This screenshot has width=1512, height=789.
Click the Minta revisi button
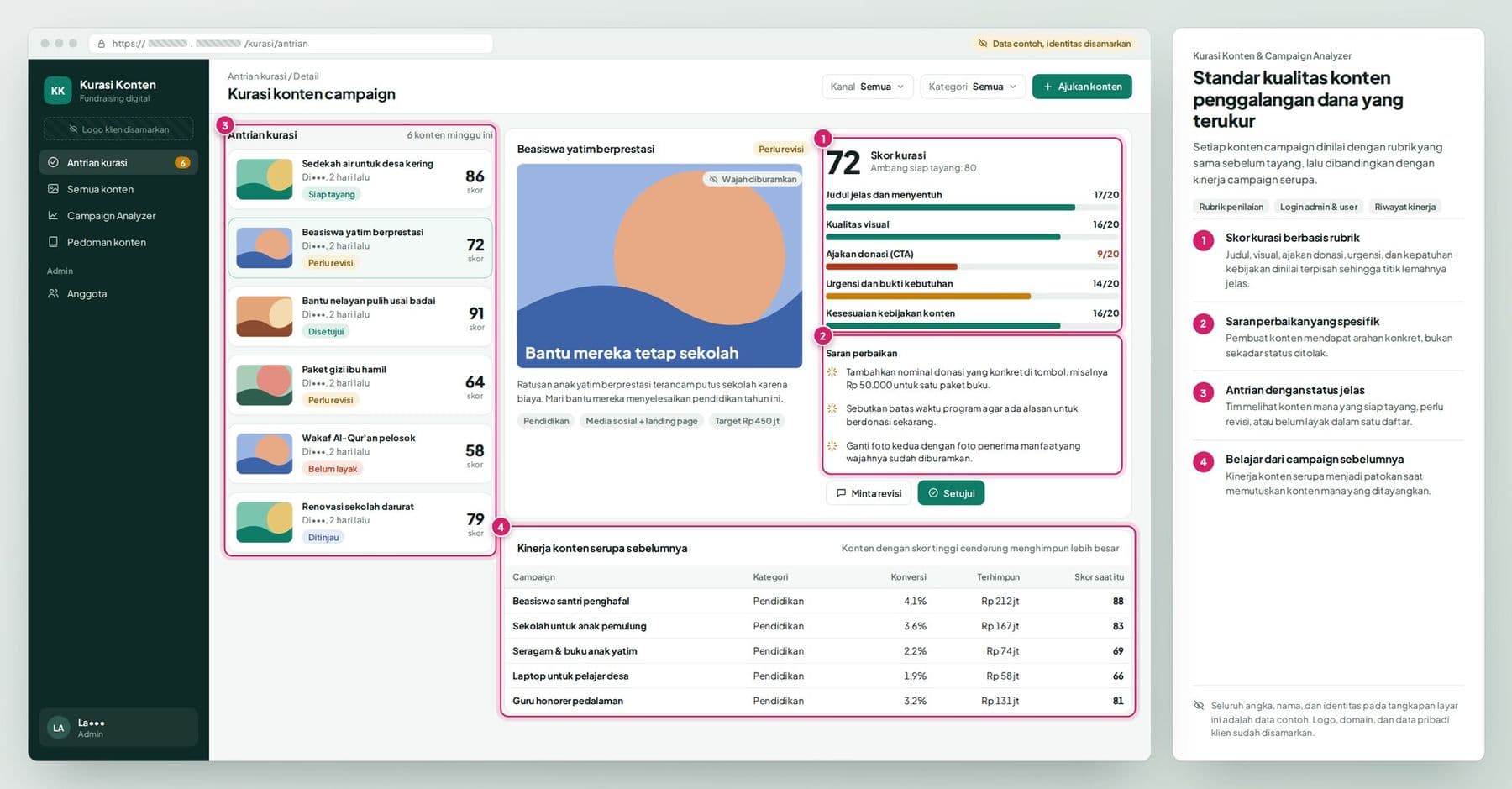(869, 493)
